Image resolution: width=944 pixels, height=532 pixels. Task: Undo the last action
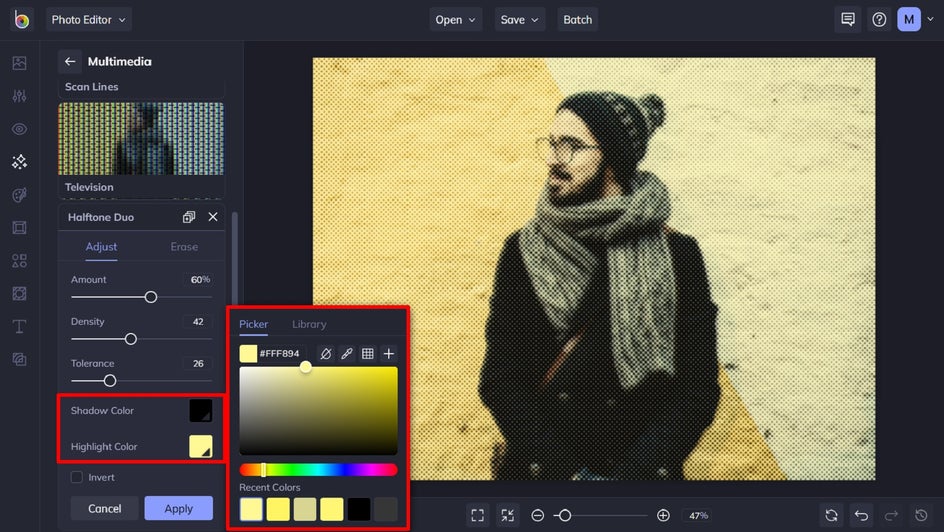[x=862, y=515]
